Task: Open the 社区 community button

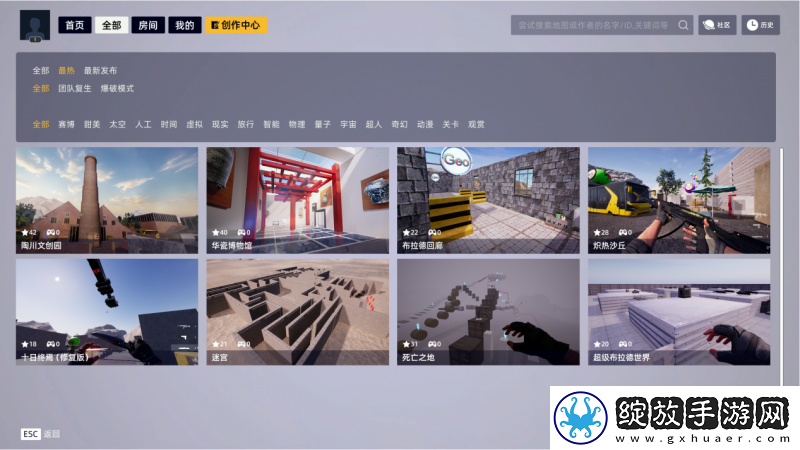Action: click(x=717, y=25)
